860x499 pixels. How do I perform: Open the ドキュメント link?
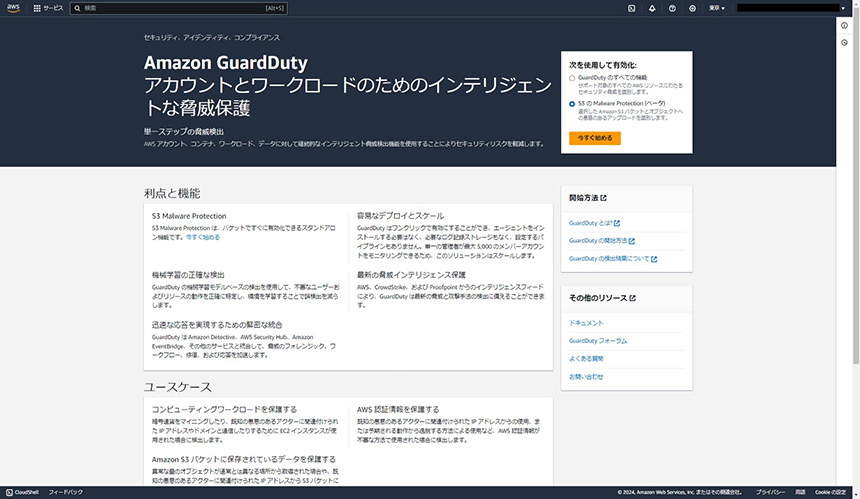click(586, 324)
